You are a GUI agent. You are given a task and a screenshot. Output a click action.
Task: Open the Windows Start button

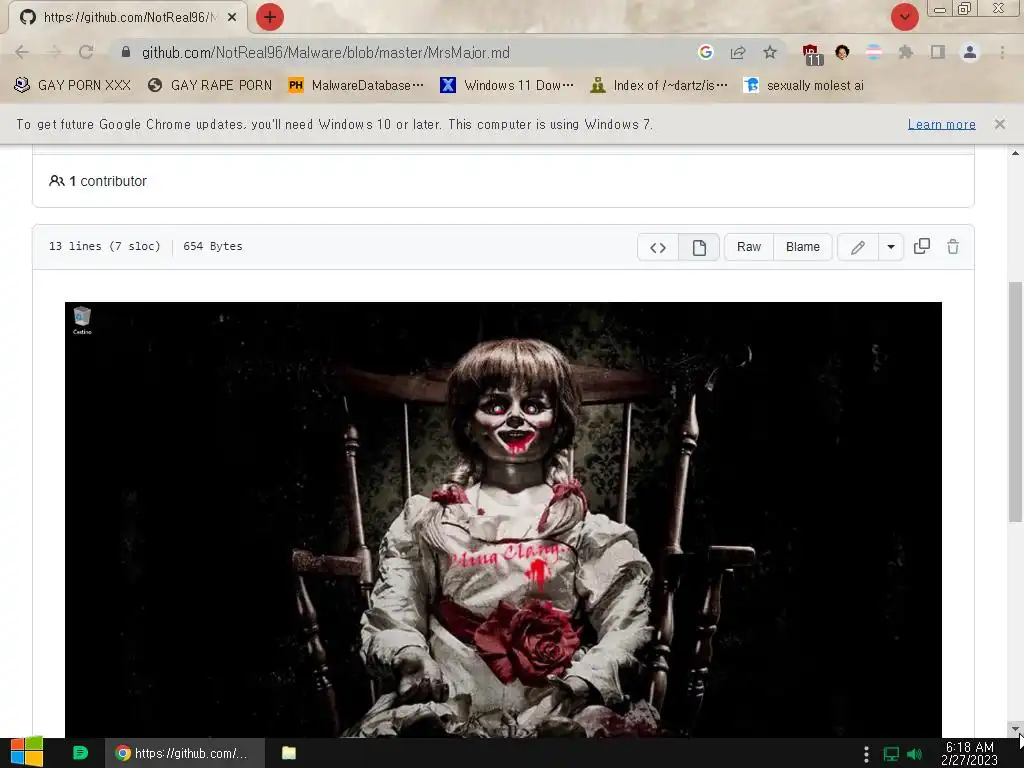coord(26,753)
